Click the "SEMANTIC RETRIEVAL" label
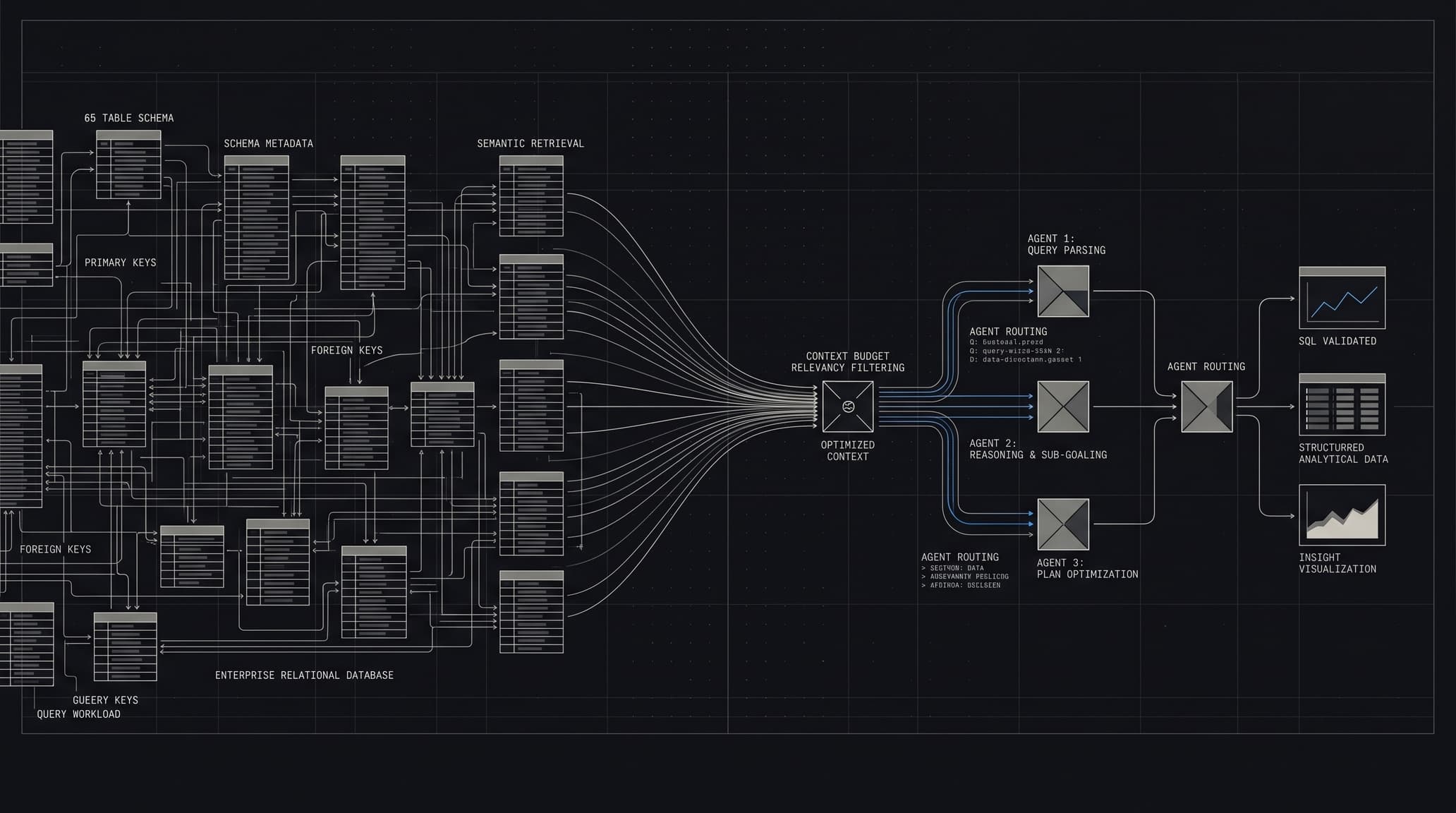This screenshot has height=813, width=1456. coord(530,143)
